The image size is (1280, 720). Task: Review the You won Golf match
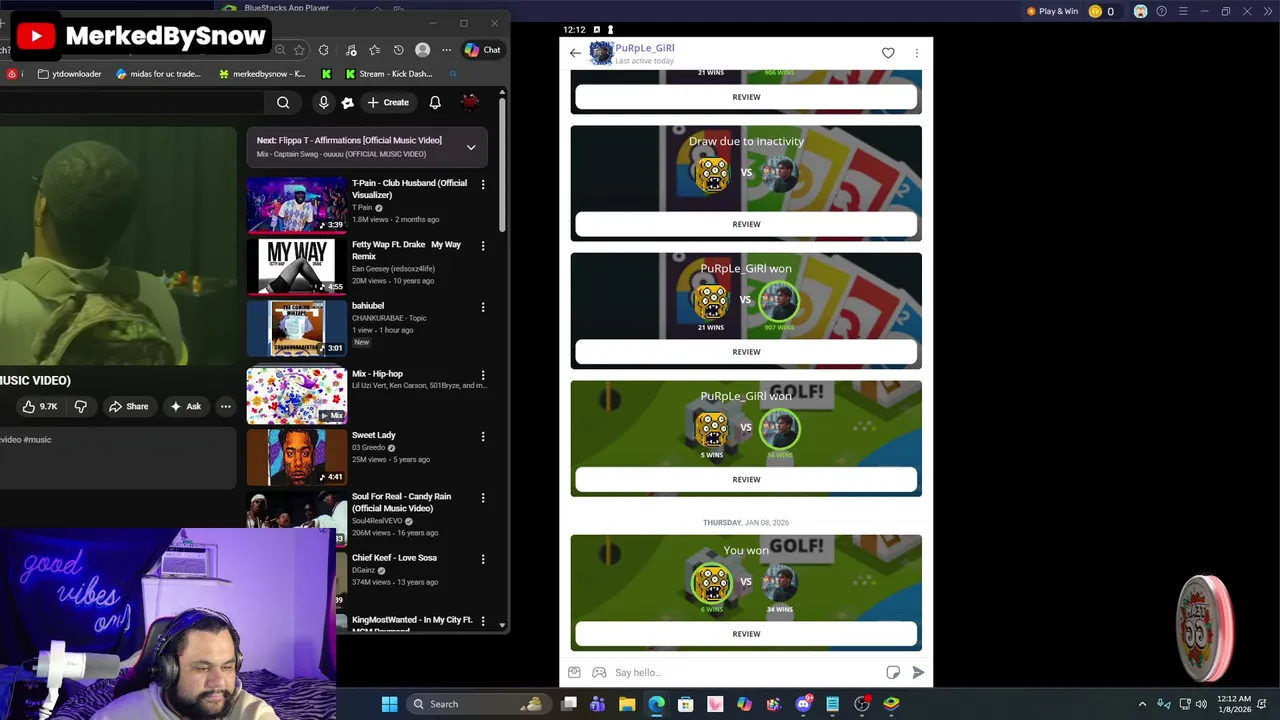coord(746,633)
